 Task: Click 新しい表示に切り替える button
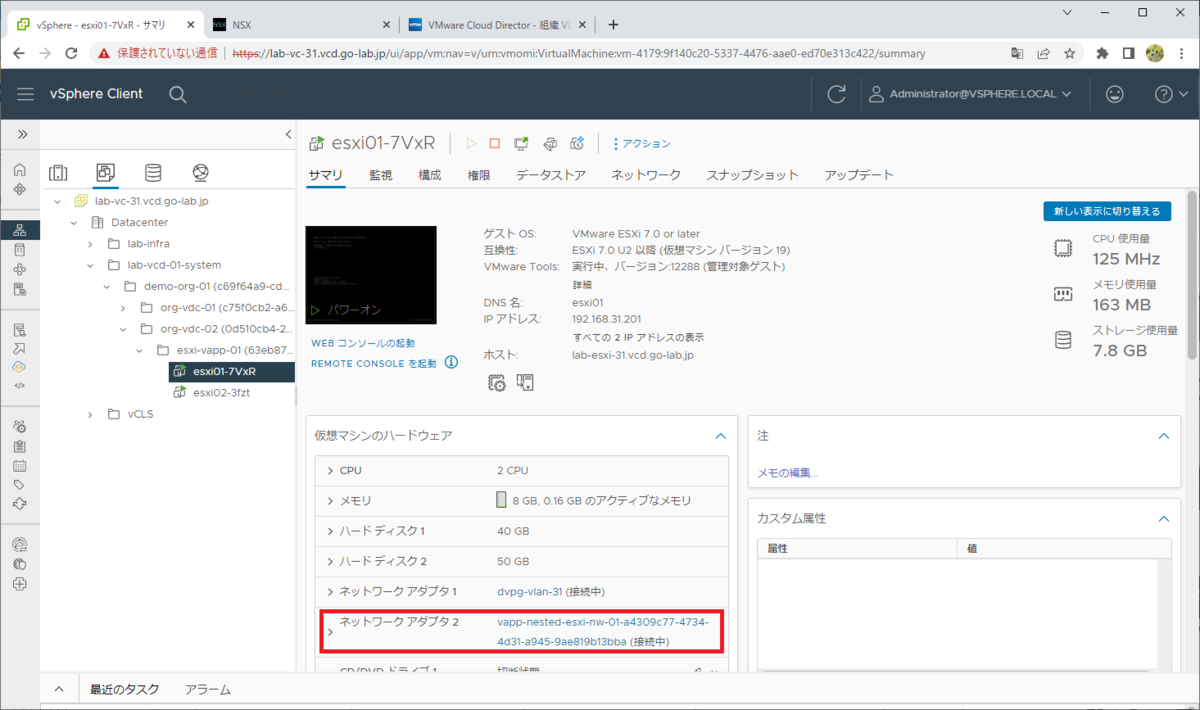[x=1106, y=211]
